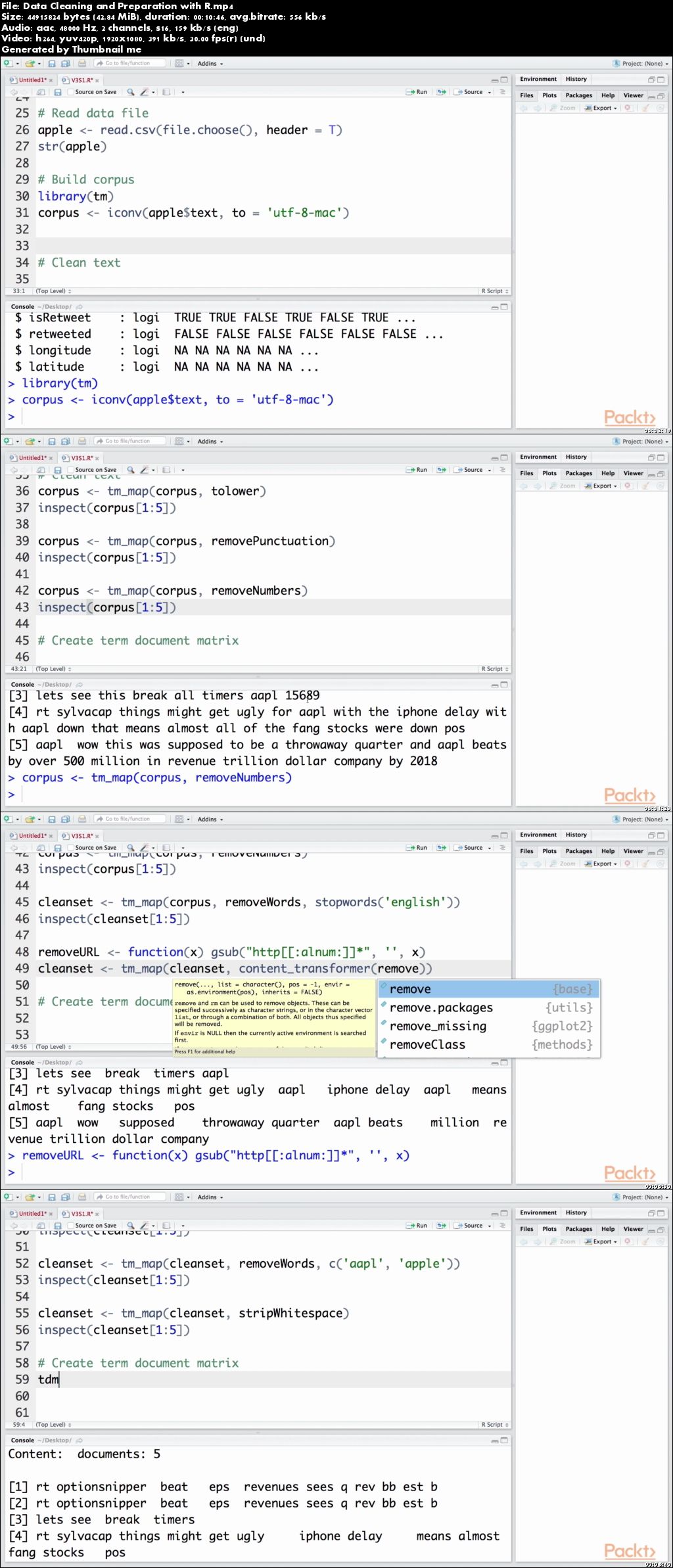This screenshot has width=673, height=1568.
Task: Click Find/Replace magnifier in 'Read data file' frame
Action: pyautogui.click(x=131, y=92)
